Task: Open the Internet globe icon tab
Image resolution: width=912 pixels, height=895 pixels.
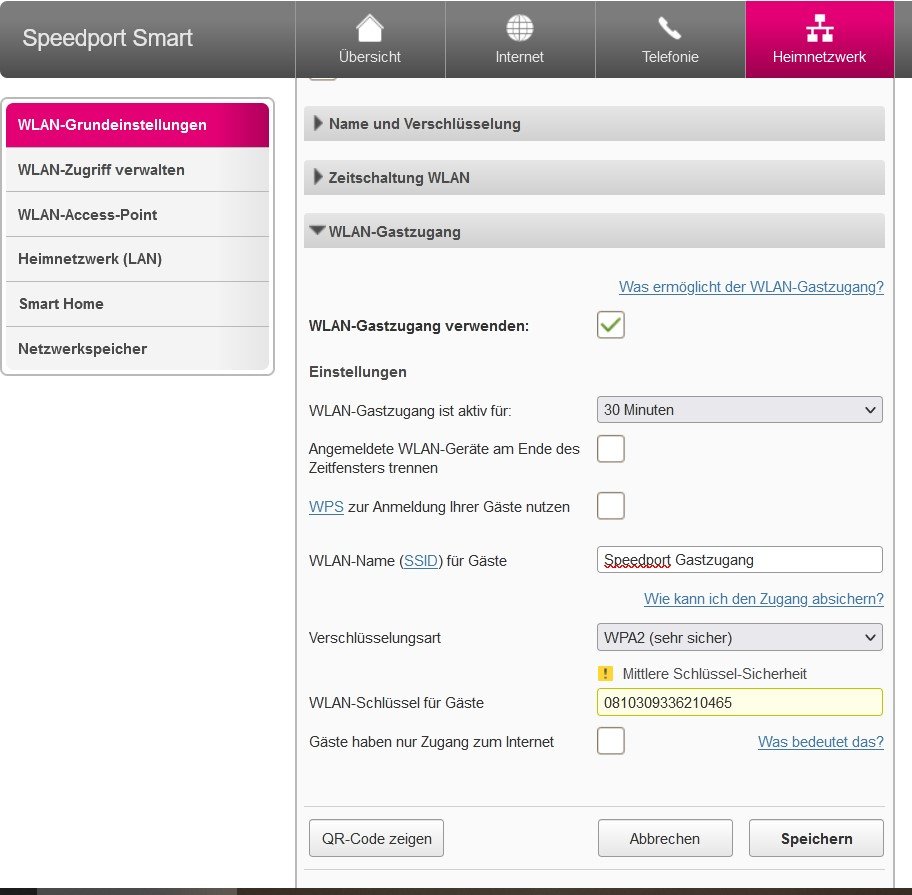Action: (520, 40)
